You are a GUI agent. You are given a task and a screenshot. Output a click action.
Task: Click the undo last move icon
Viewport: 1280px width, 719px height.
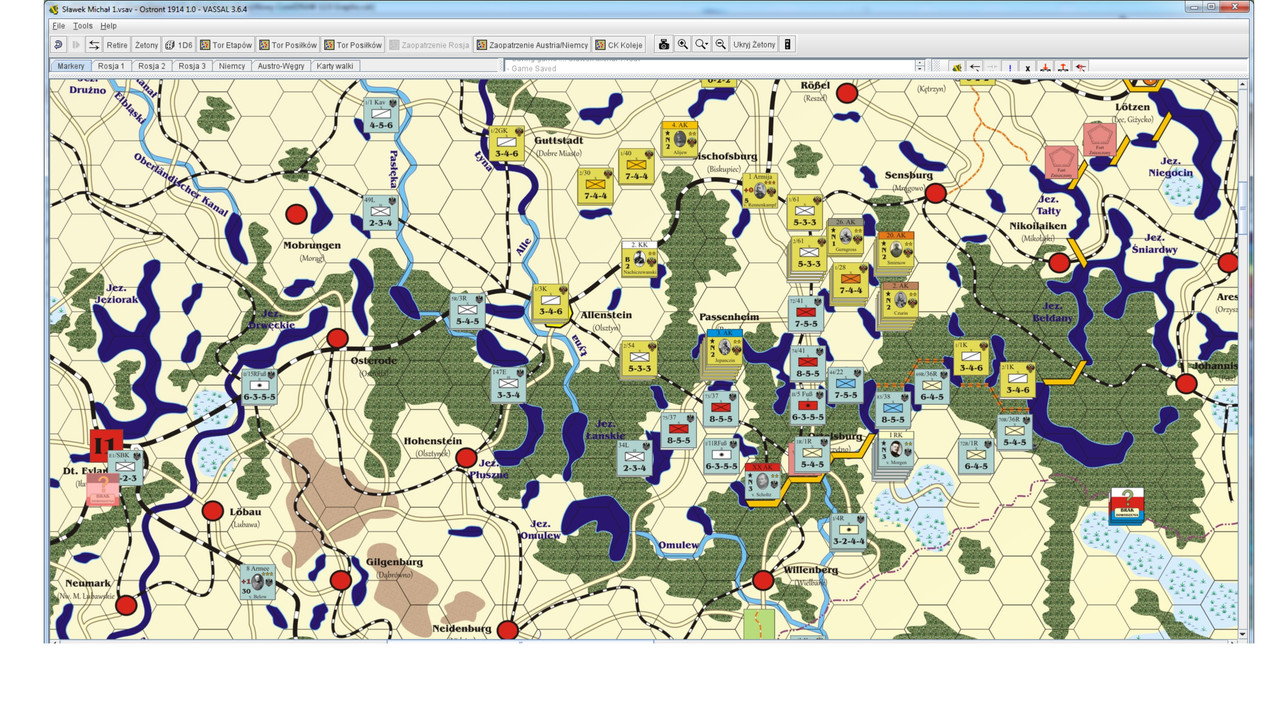point(57,45)
